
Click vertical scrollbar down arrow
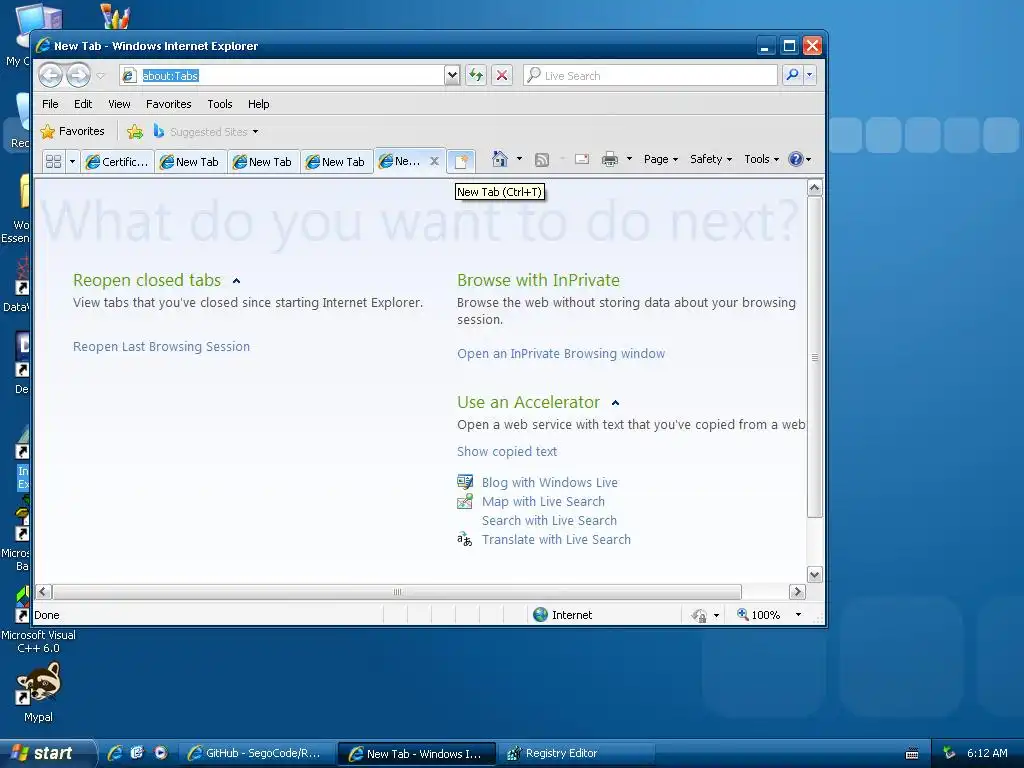pos(814,575)
